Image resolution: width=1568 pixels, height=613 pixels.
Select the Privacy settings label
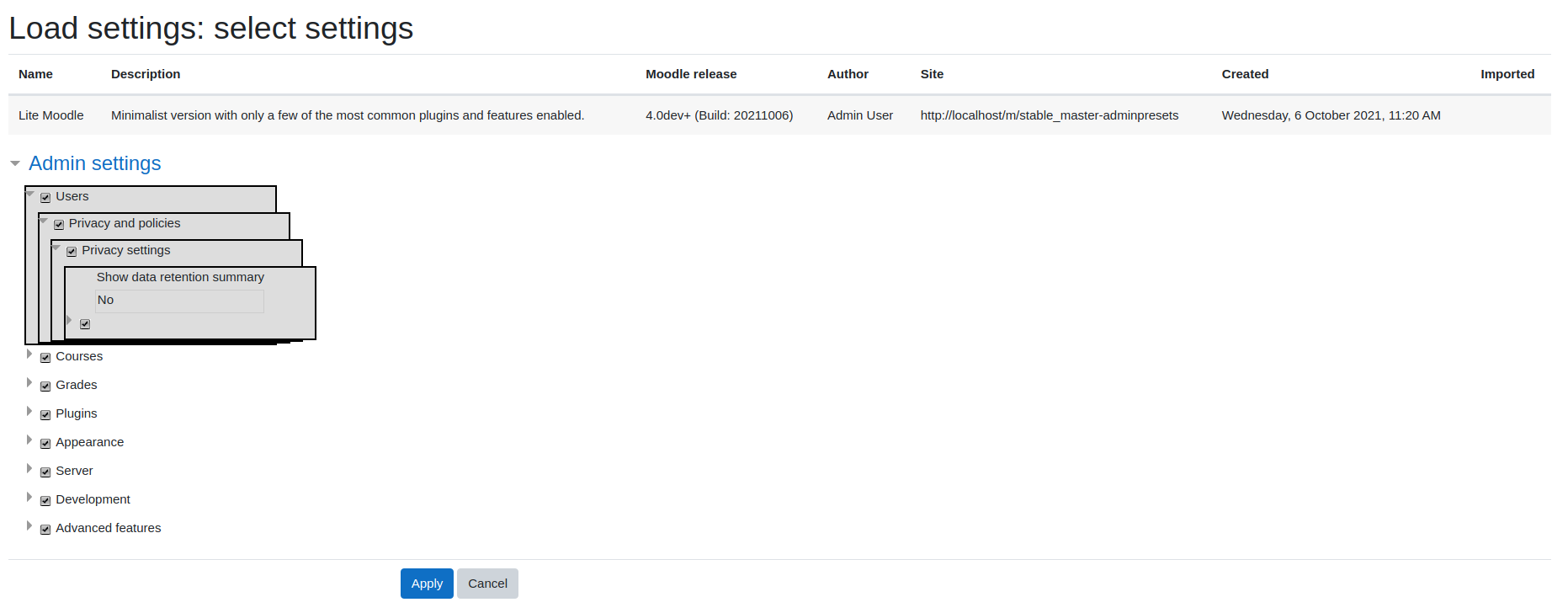pyautogui.click(x=126, y=250)
